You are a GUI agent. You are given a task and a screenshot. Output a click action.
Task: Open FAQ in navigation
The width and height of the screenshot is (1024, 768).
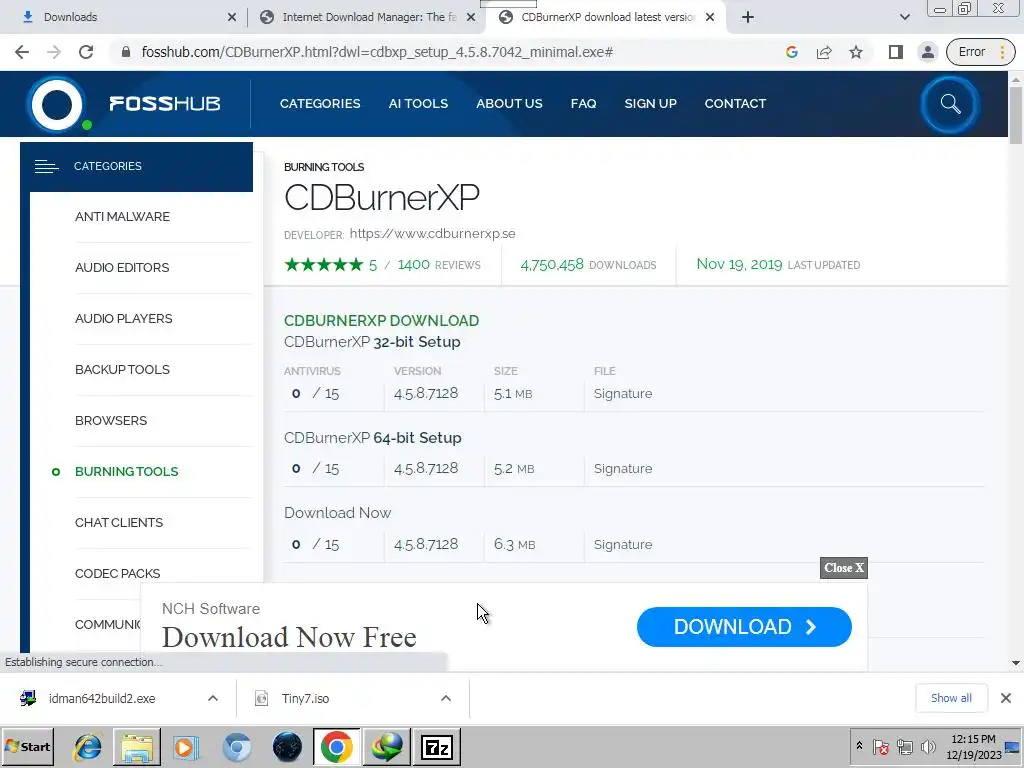pos(583,103)
